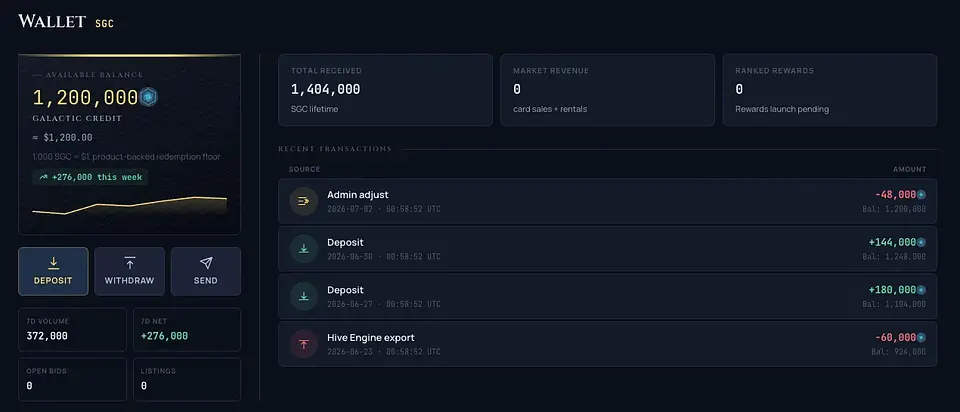Open the Listings tile
Screen dimensions: 960x412
click(x=187, y=380)
